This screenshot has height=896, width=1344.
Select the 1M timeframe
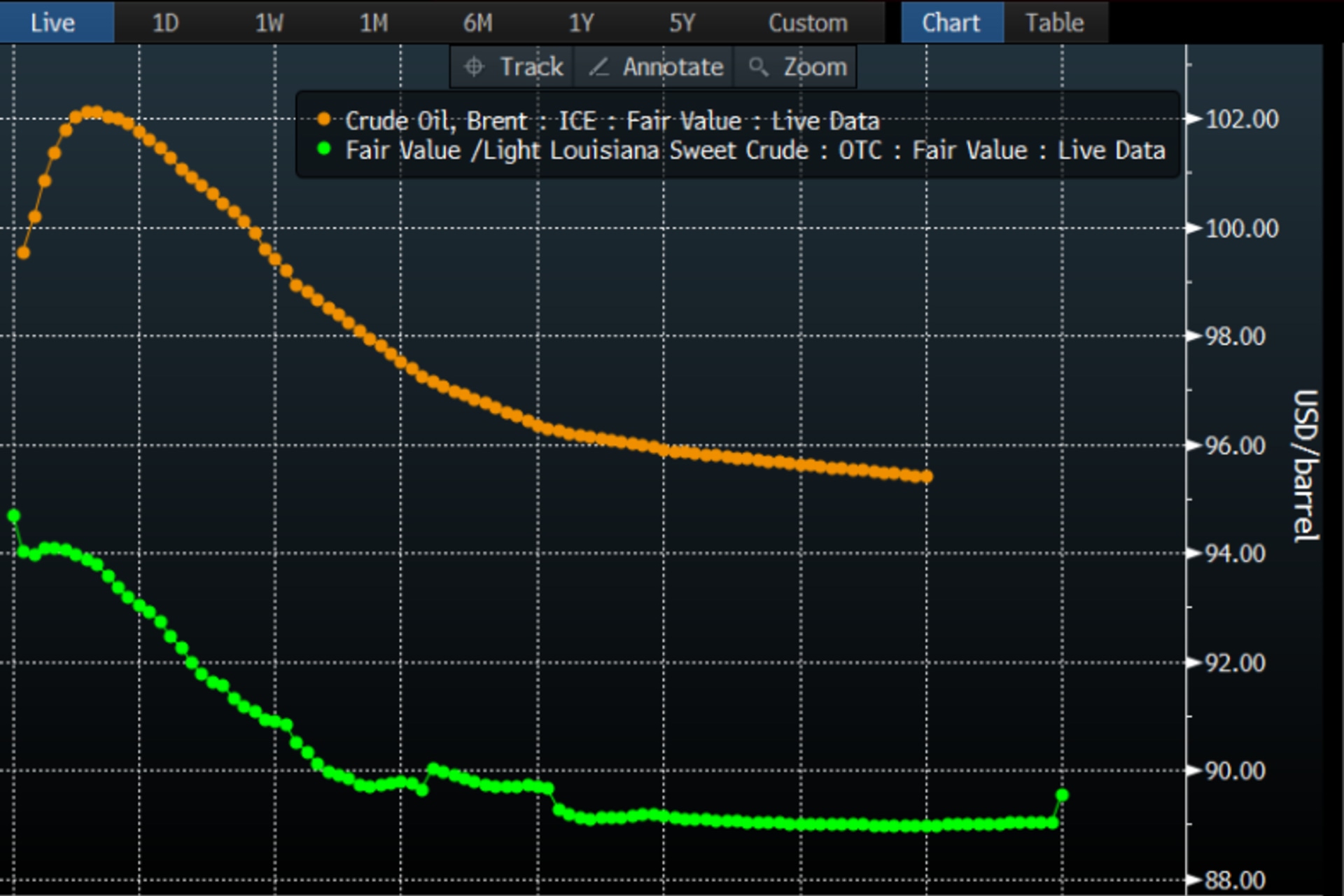pyautogui.click(x=374, y=22)
